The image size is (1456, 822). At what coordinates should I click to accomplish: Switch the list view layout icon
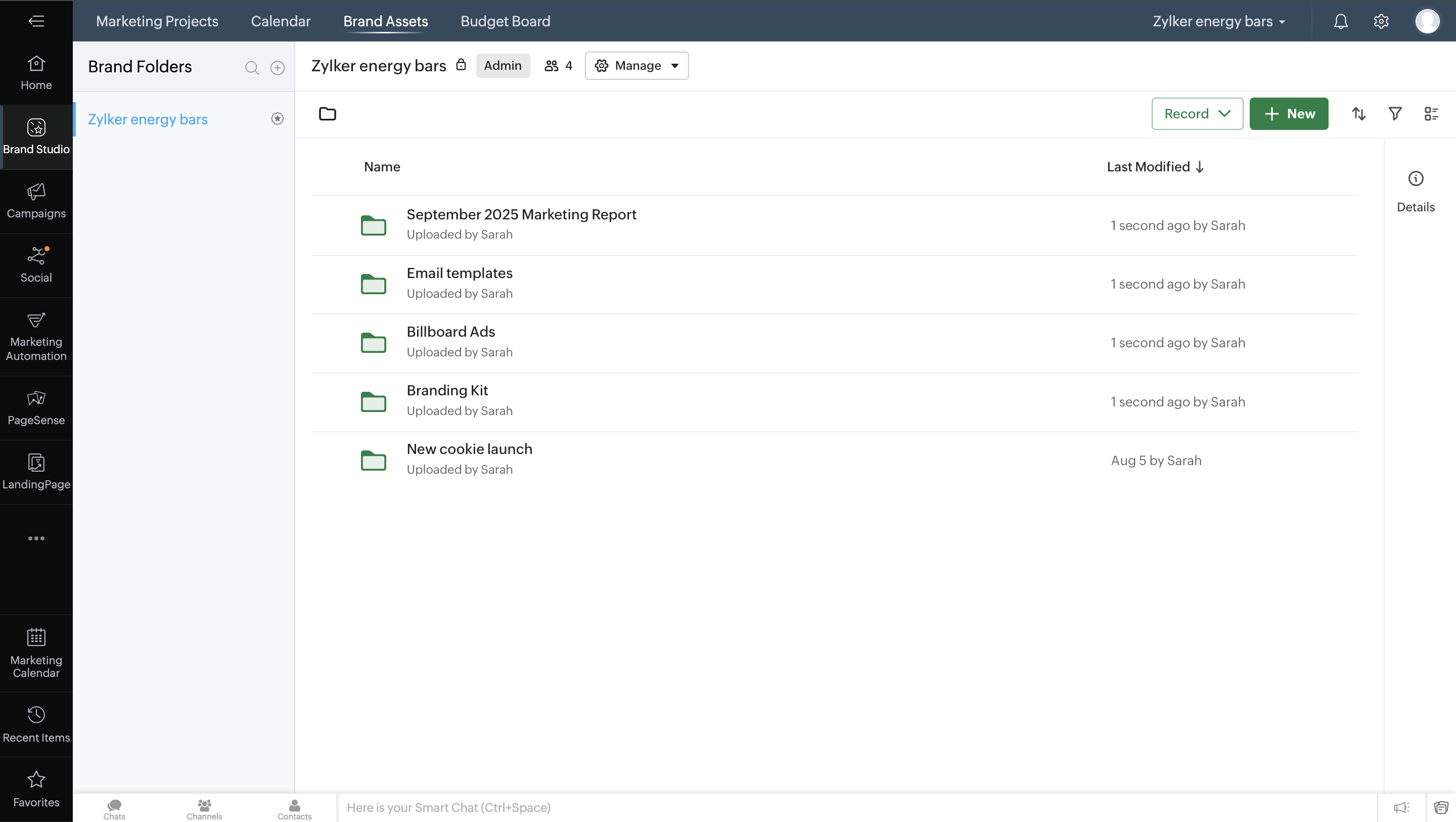(x=1431, y=114)
